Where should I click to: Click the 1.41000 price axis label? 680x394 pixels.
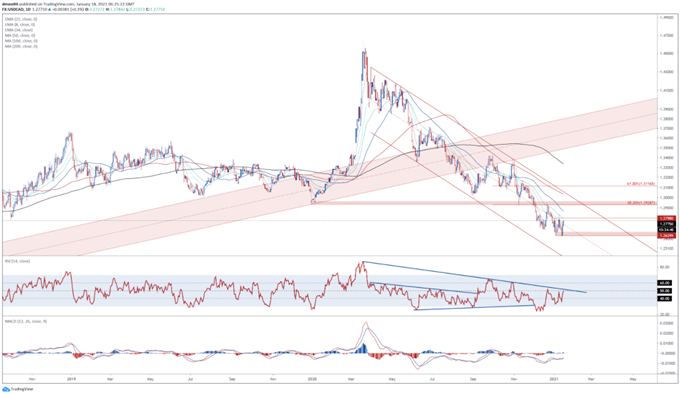[666, 90]
